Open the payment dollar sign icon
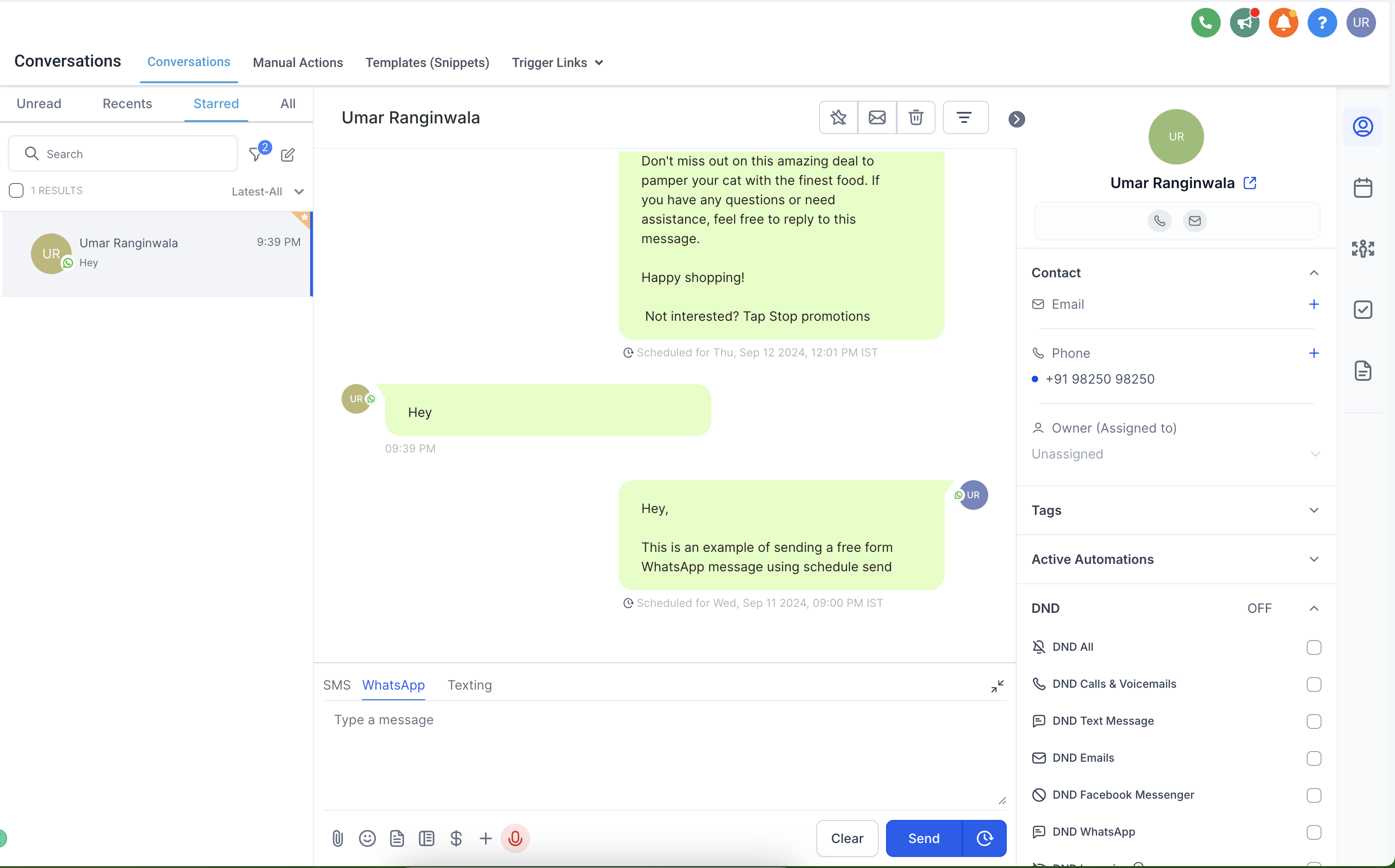Viewport: 1395px width, 868px height. (456, 838)
